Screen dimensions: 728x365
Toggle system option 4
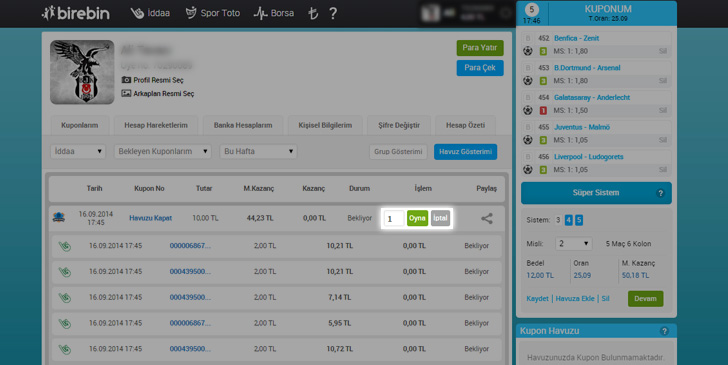click(568, 220)
